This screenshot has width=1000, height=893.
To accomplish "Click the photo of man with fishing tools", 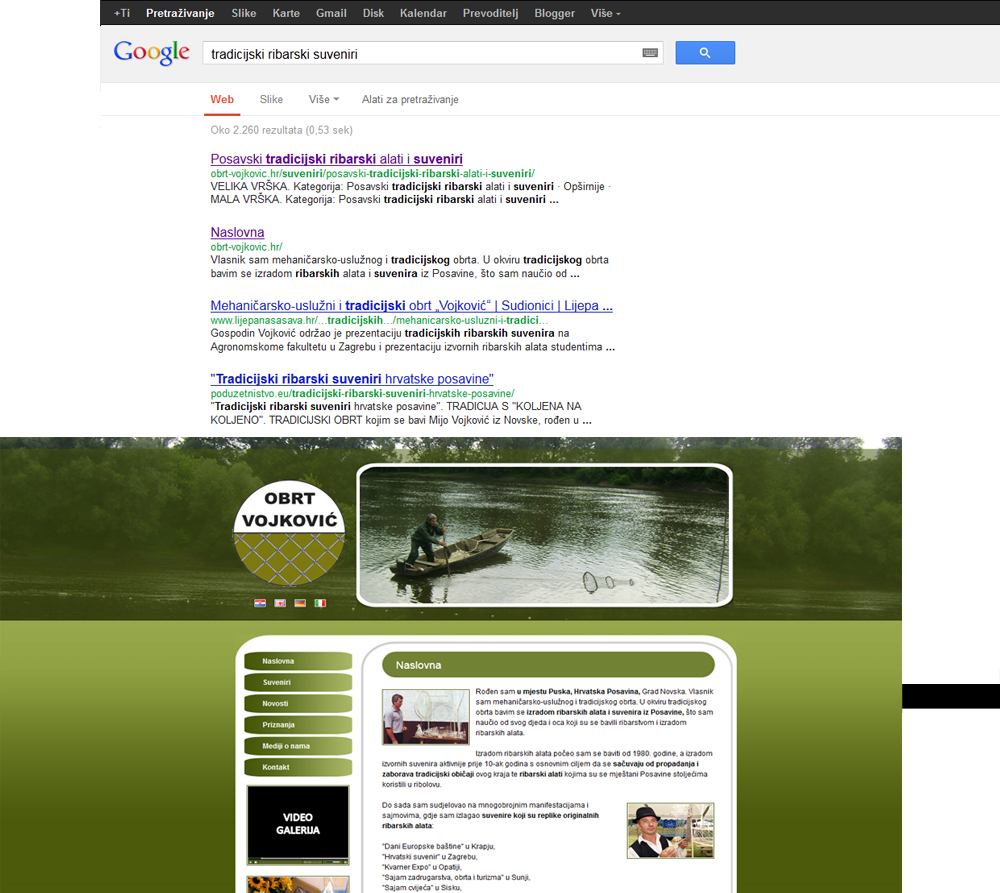I will pyautogui.click(x=425, y=717).
